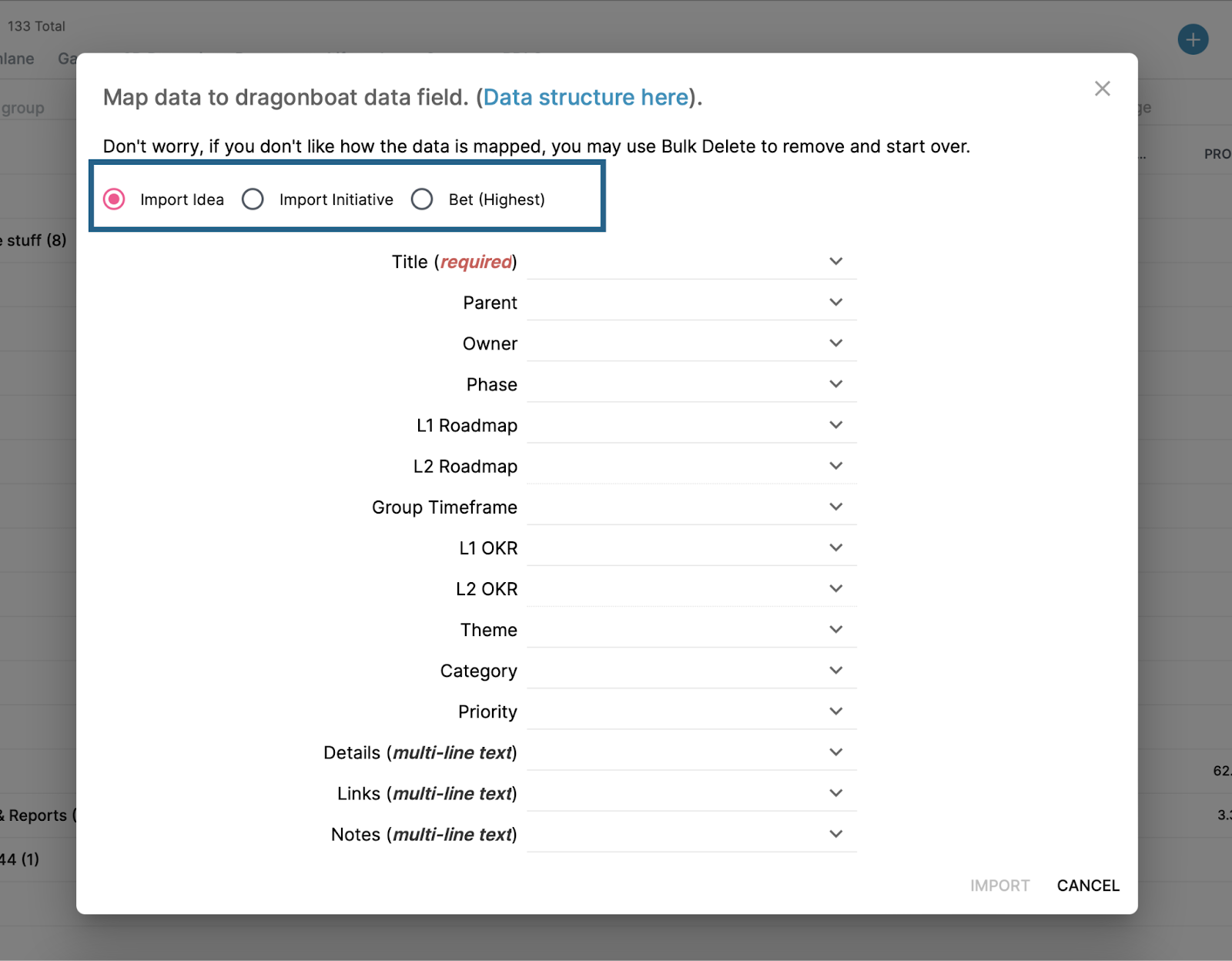Screen dimensions: 1232x961
Task: Open the Links (multi-line text) dropdown
Action: 691,792
